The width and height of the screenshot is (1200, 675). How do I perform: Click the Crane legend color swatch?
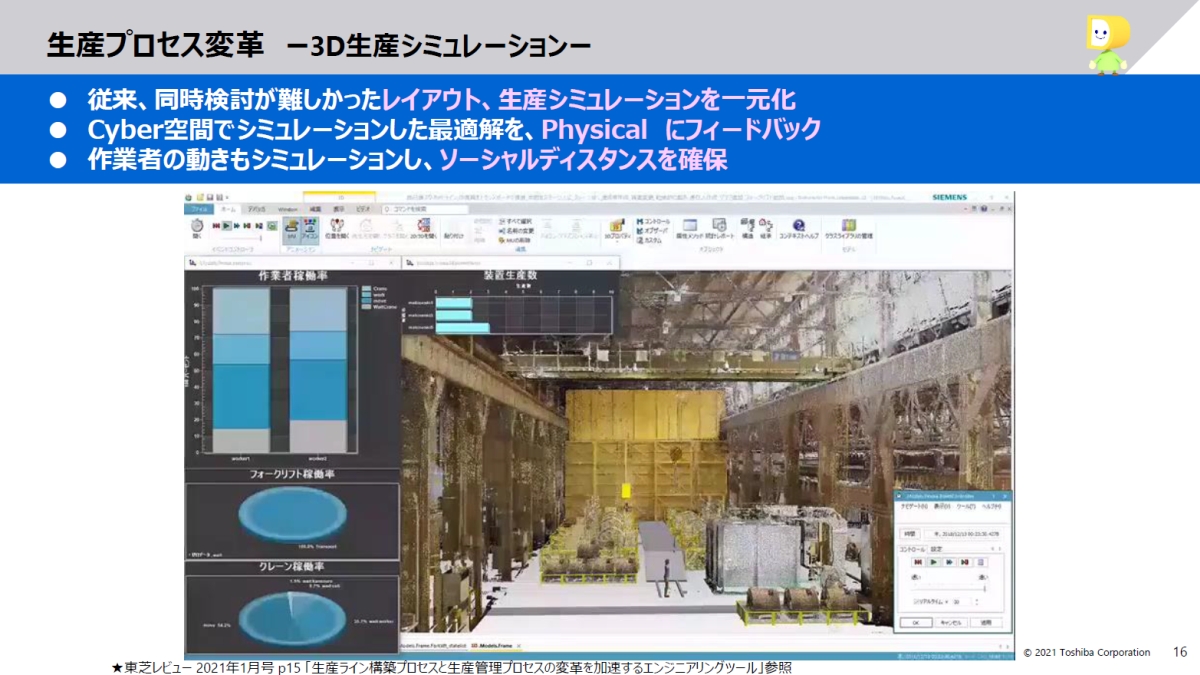coord(365,288)
